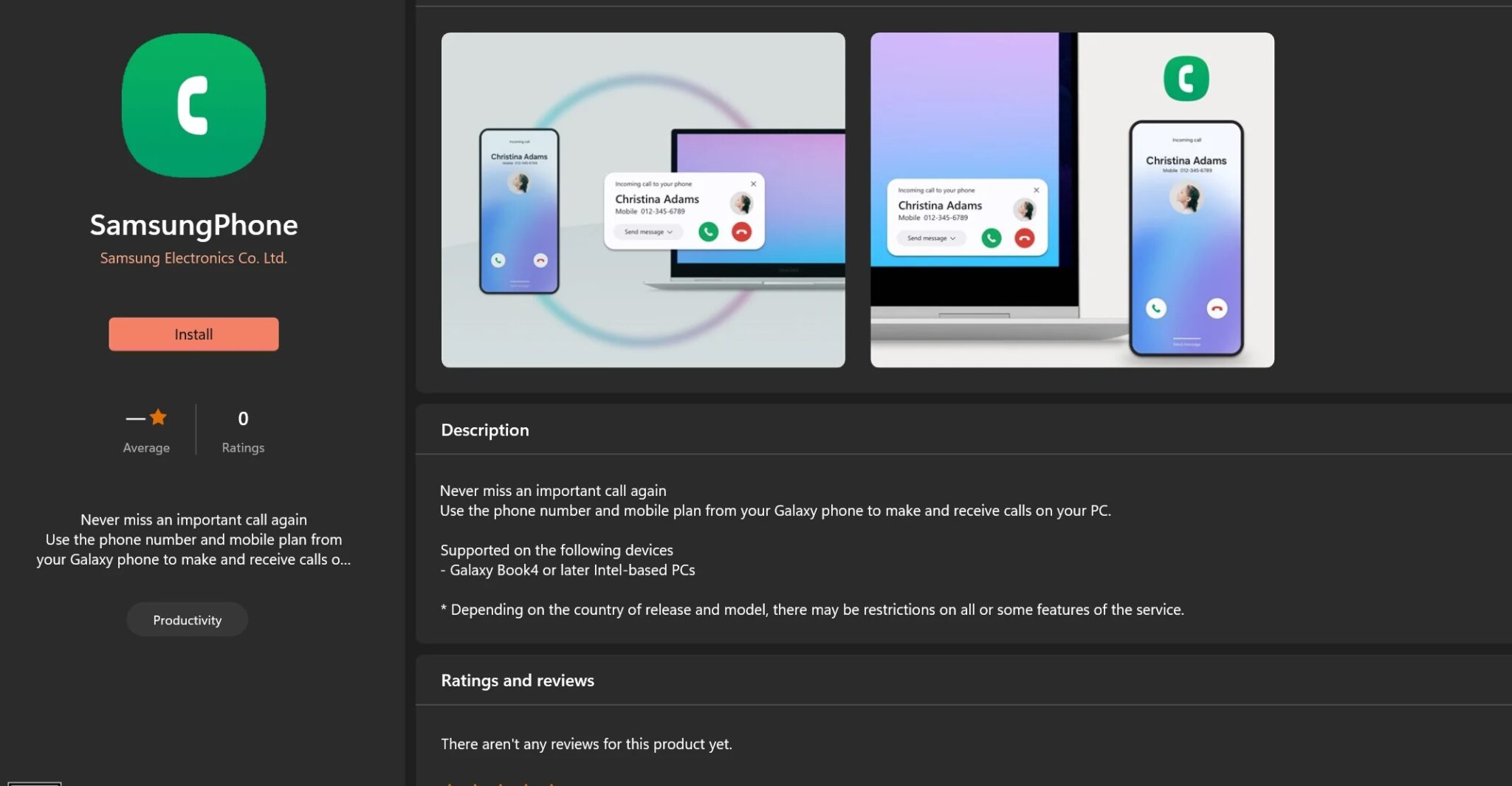
Task: Open the first app screenshot thumbnail
Action: tap(642, 199)
